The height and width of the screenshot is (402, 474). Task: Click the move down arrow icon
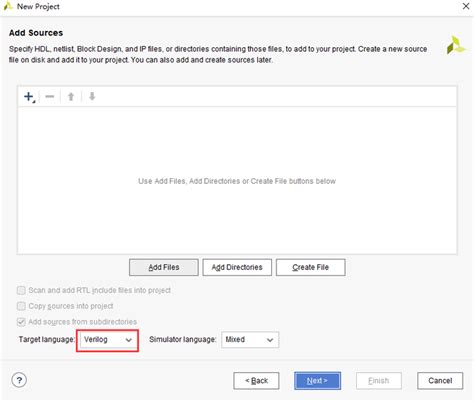click(x=92, y=97)
